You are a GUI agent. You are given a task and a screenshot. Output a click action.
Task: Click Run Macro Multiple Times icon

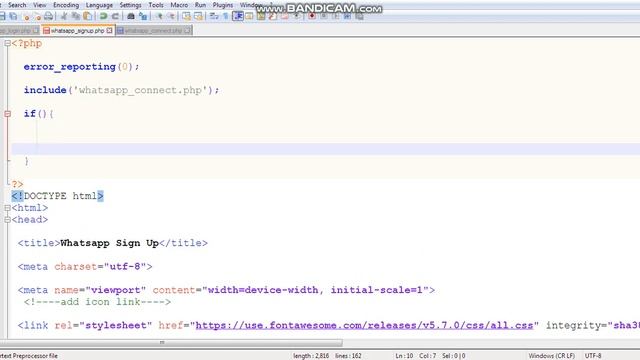click(x=347, y=16)
